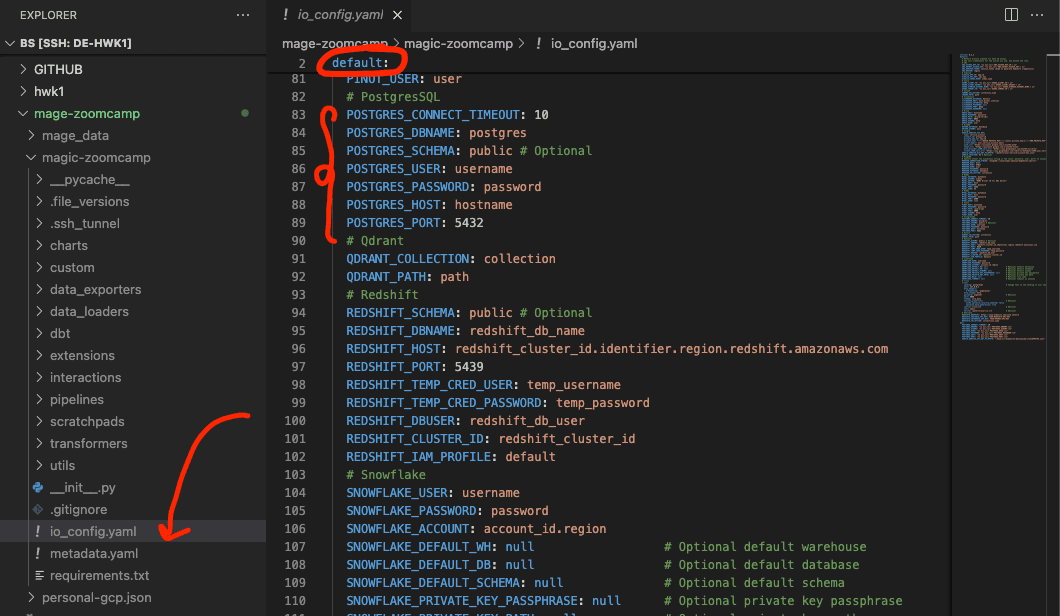This screenshot has width=1060, height=616.
Task: Click io_config.yaml breadcrumb segment
Action: click(594, 43)
